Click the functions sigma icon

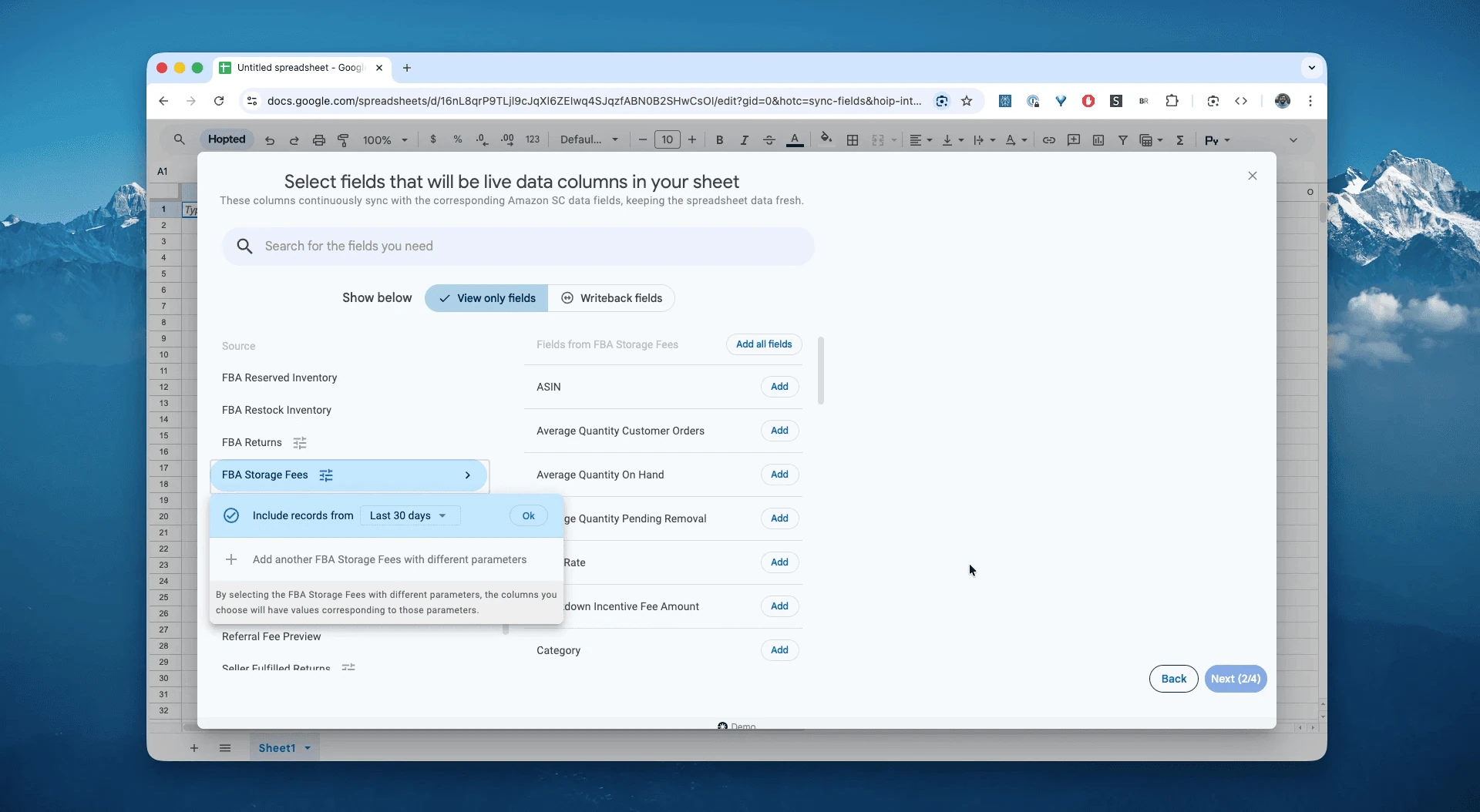(x=1180, y=139)
